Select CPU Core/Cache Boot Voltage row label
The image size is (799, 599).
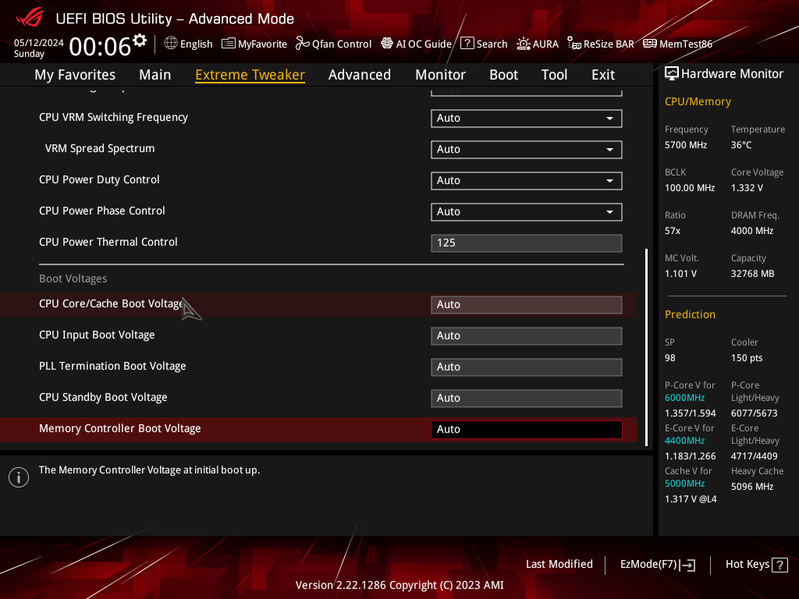111,304
